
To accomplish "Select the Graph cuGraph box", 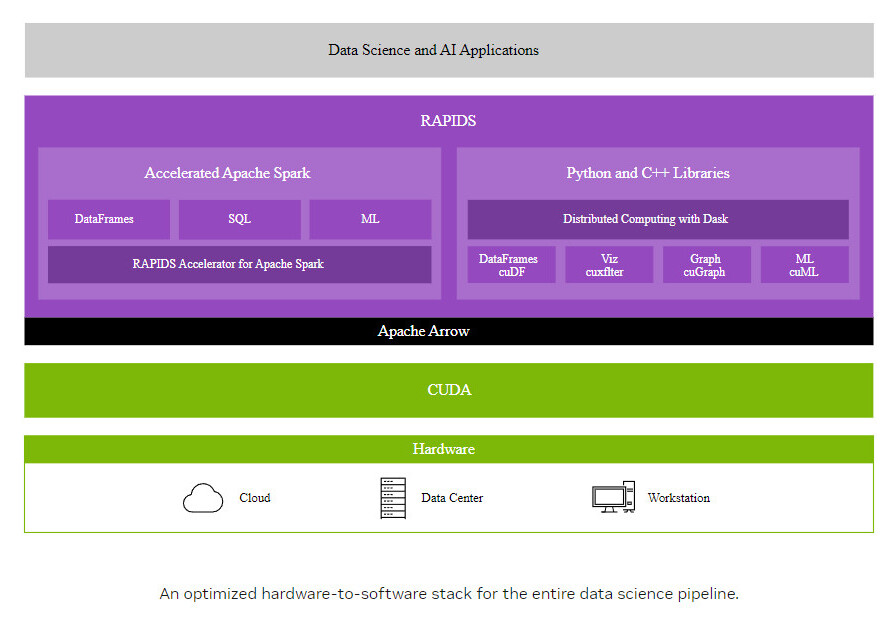I will pos(707,265).
